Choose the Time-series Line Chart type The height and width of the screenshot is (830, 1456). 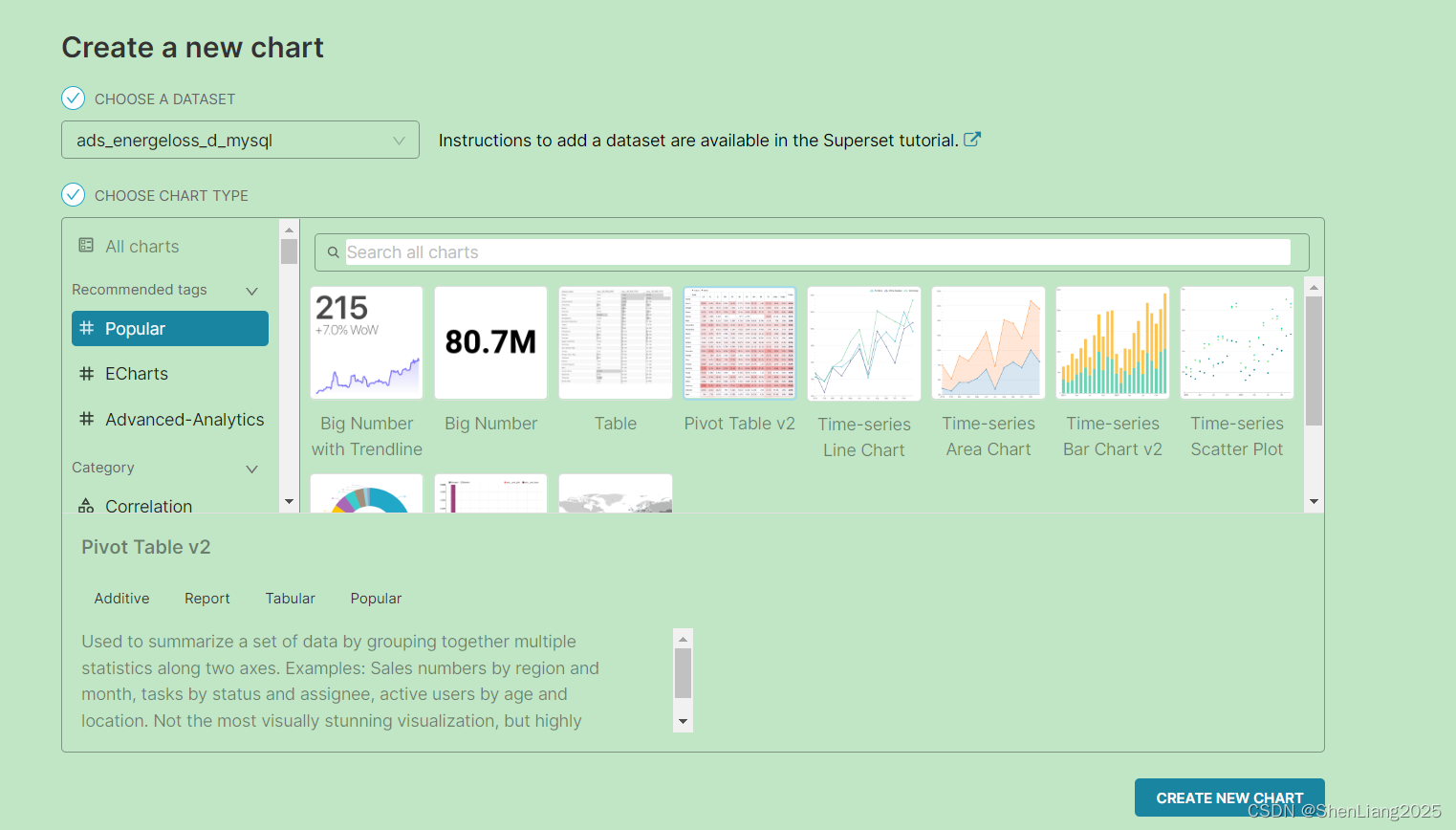(x=863, y=342)
